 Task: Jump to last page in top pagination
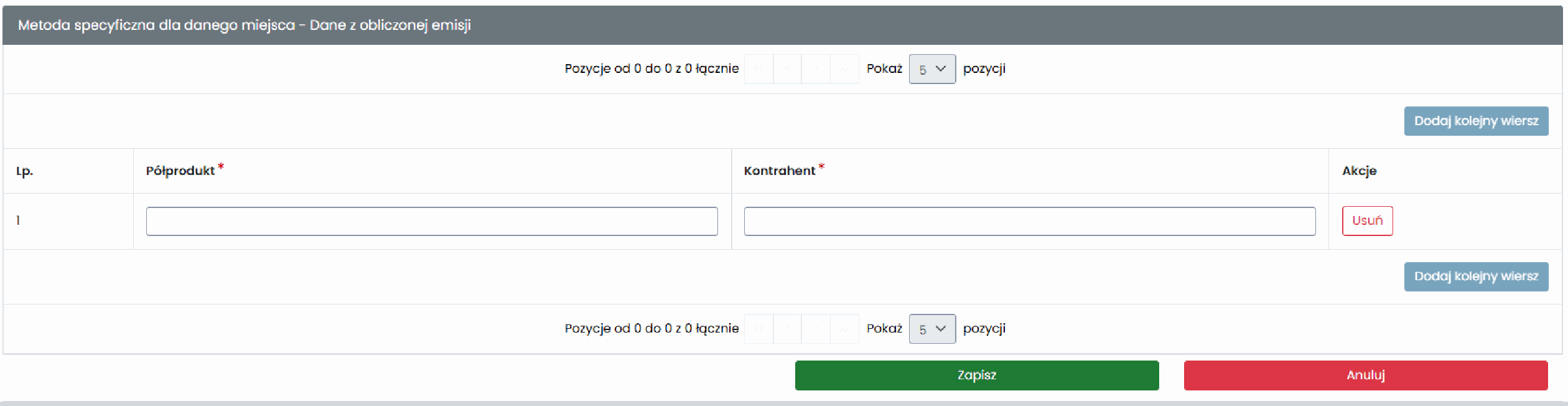(x=844, y=69)
